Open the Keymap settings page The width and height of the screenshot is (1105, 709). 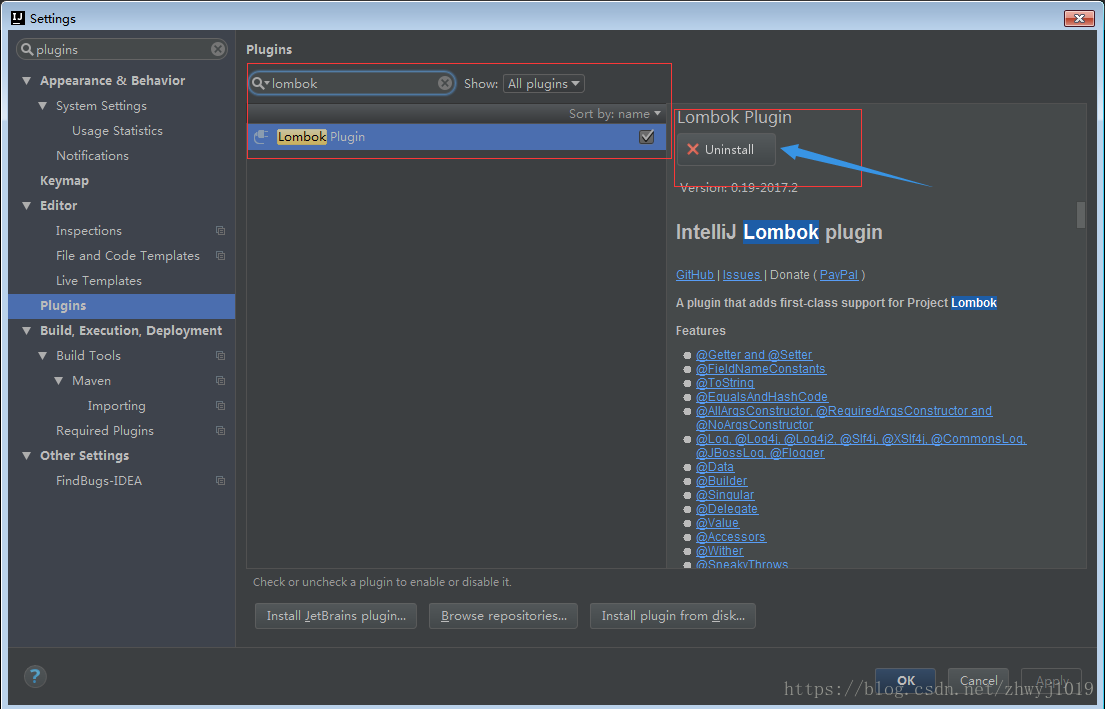(x=64, y=180)
